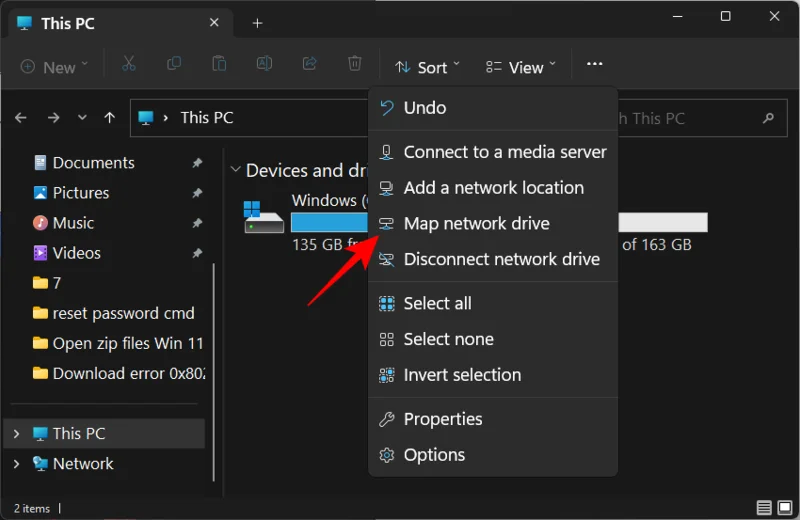Viewport: 800px width, 520px height.
Task: Click the of 163 GB text
Action: pos(657,244)
